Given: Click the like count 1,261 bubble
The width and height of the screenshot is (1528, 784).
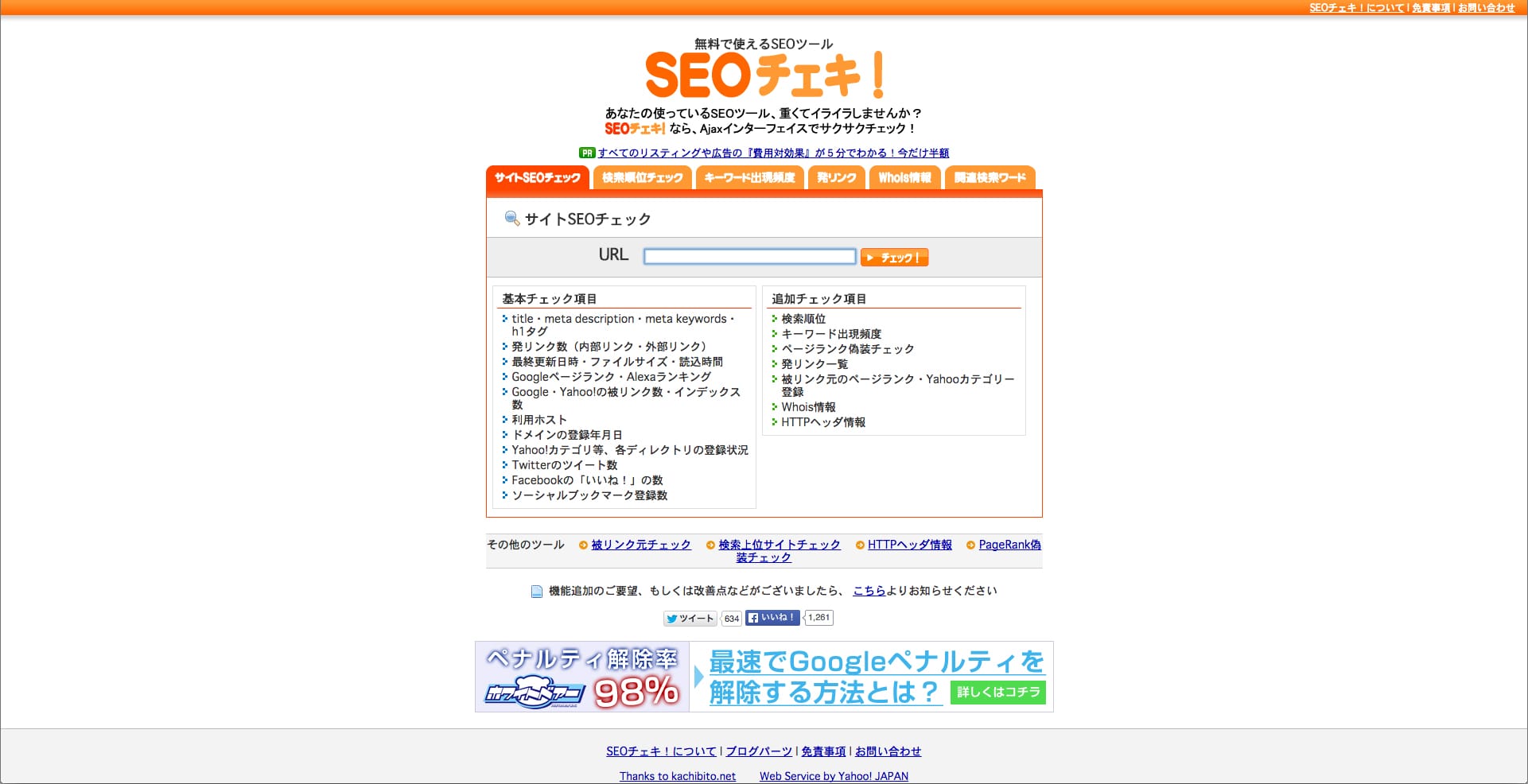Looking at the screenshot, I should [x=818, y=617].
